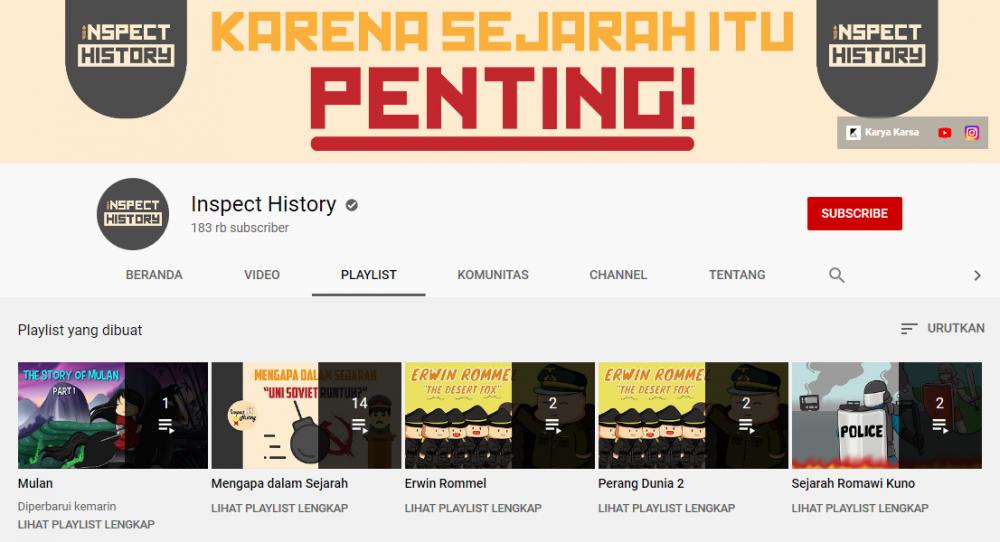Open the Mengapa dalam Sejarah playlist thumbnail
Image resolution: width=1000 pixels, height=542 pixels.
coord(306,416)
